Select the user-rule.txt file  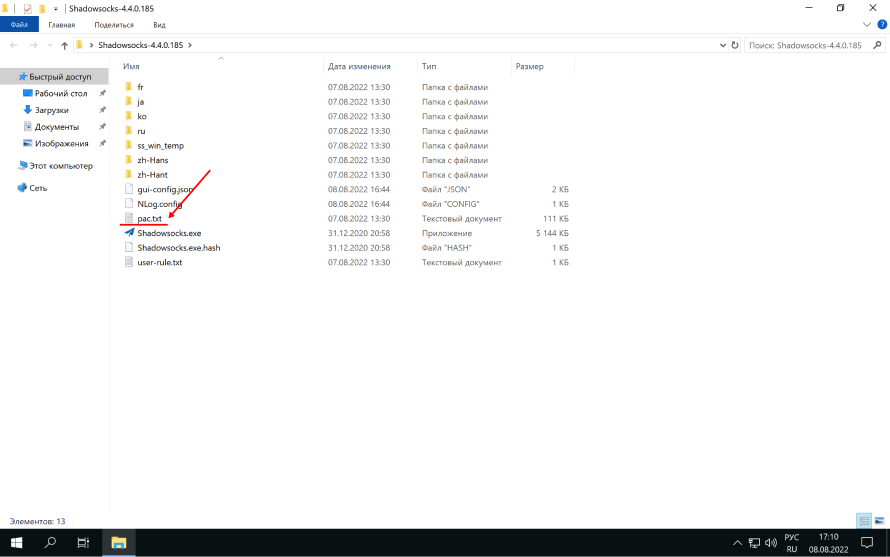tap(159, 262)
